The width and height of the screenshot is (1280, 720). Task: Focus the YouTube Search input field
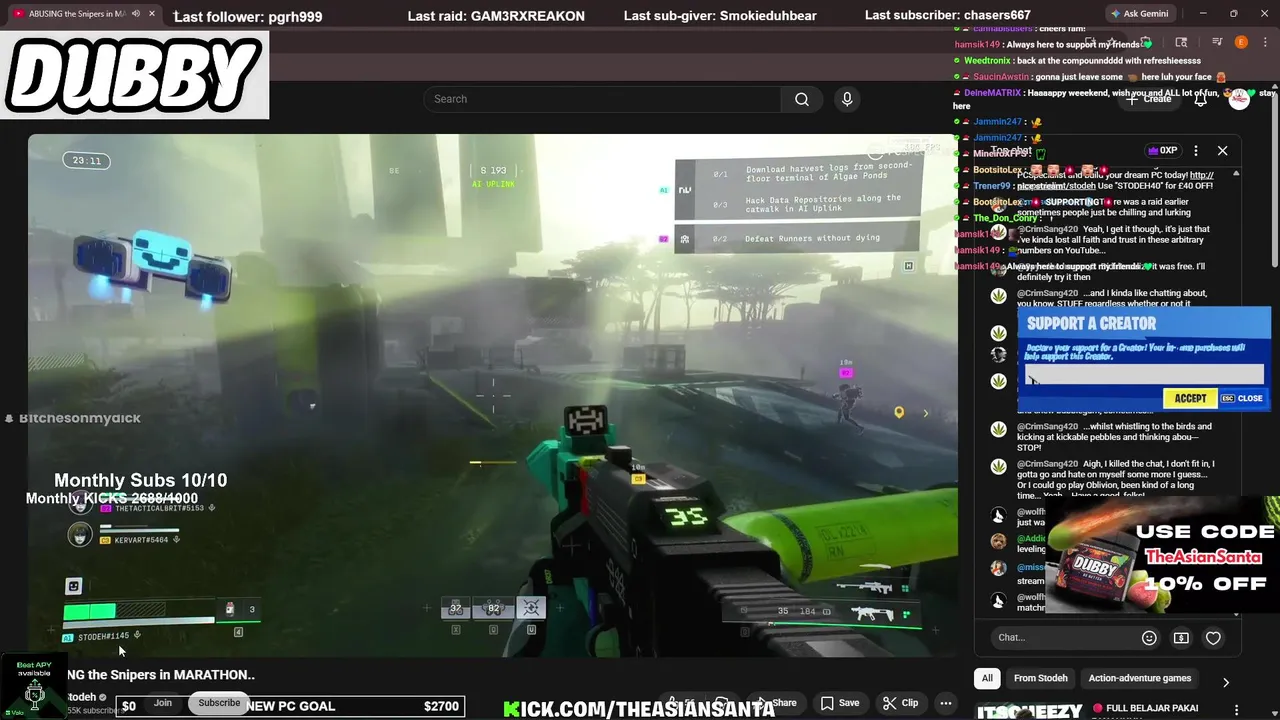(605, 99)
